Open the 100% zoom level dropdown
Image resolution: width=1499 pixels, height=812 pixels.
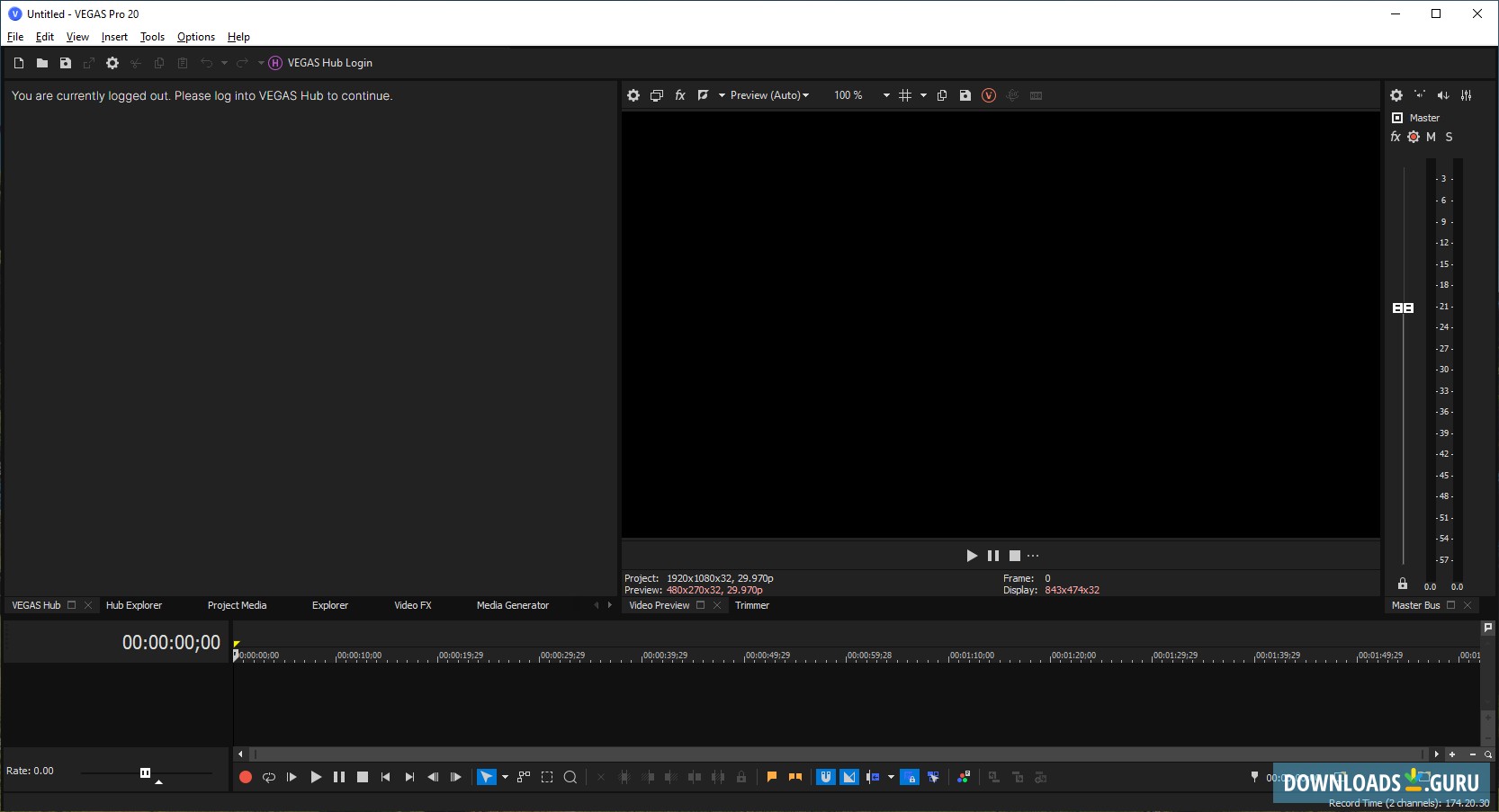point(885,95)
